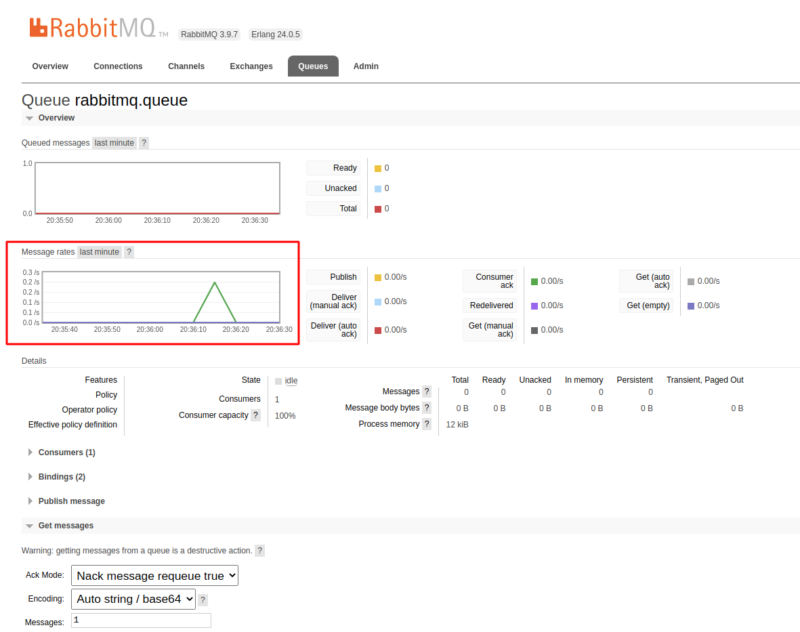
Task: Go to the Admin tab
Action: tap(366, 66)
